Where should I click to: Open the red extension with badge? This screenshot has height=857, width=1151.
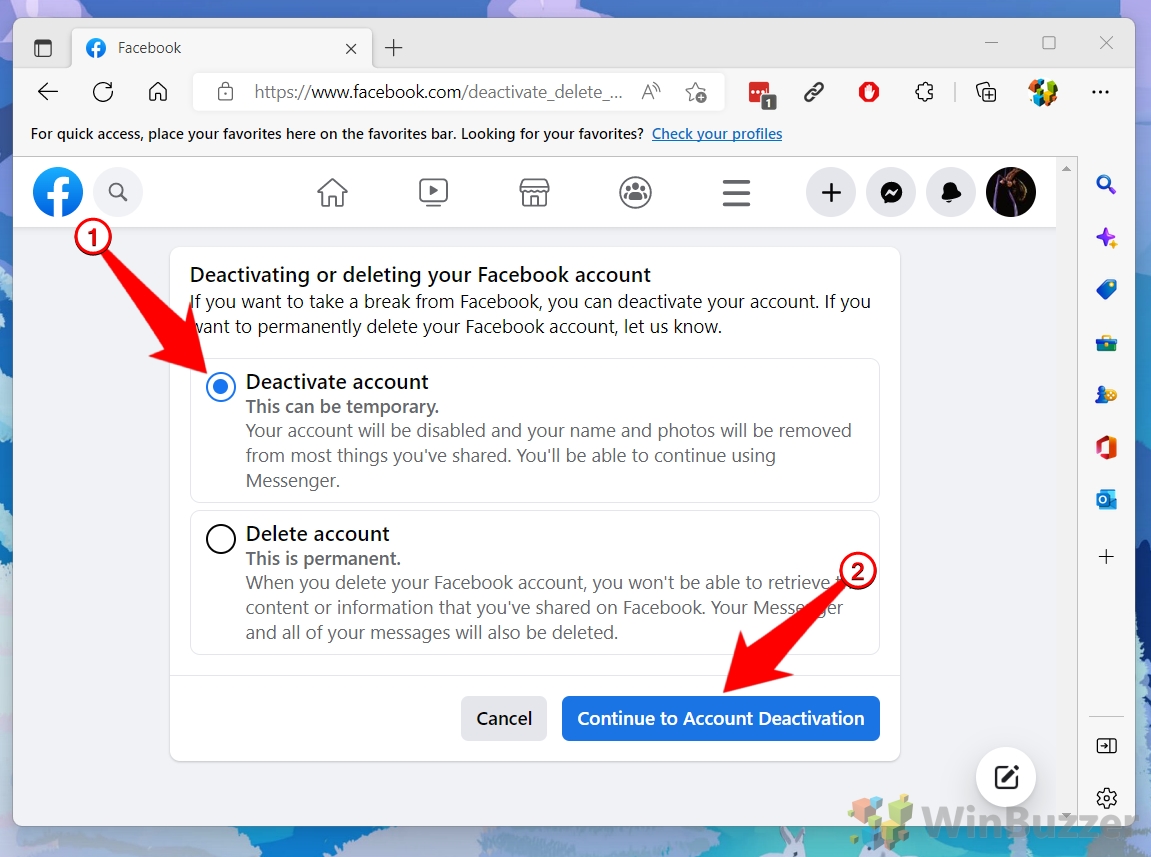click(760, 94)
